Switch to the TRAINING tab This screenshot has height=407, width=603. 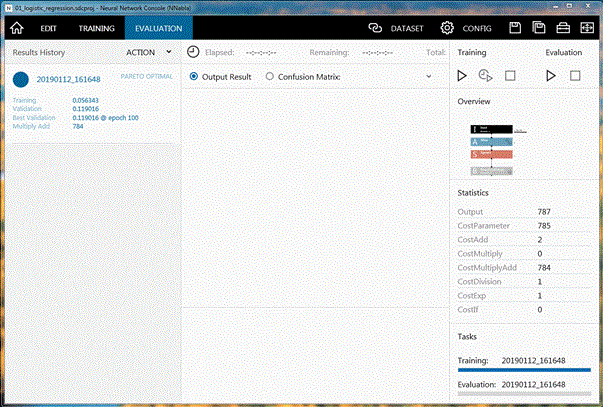[97, 28]
